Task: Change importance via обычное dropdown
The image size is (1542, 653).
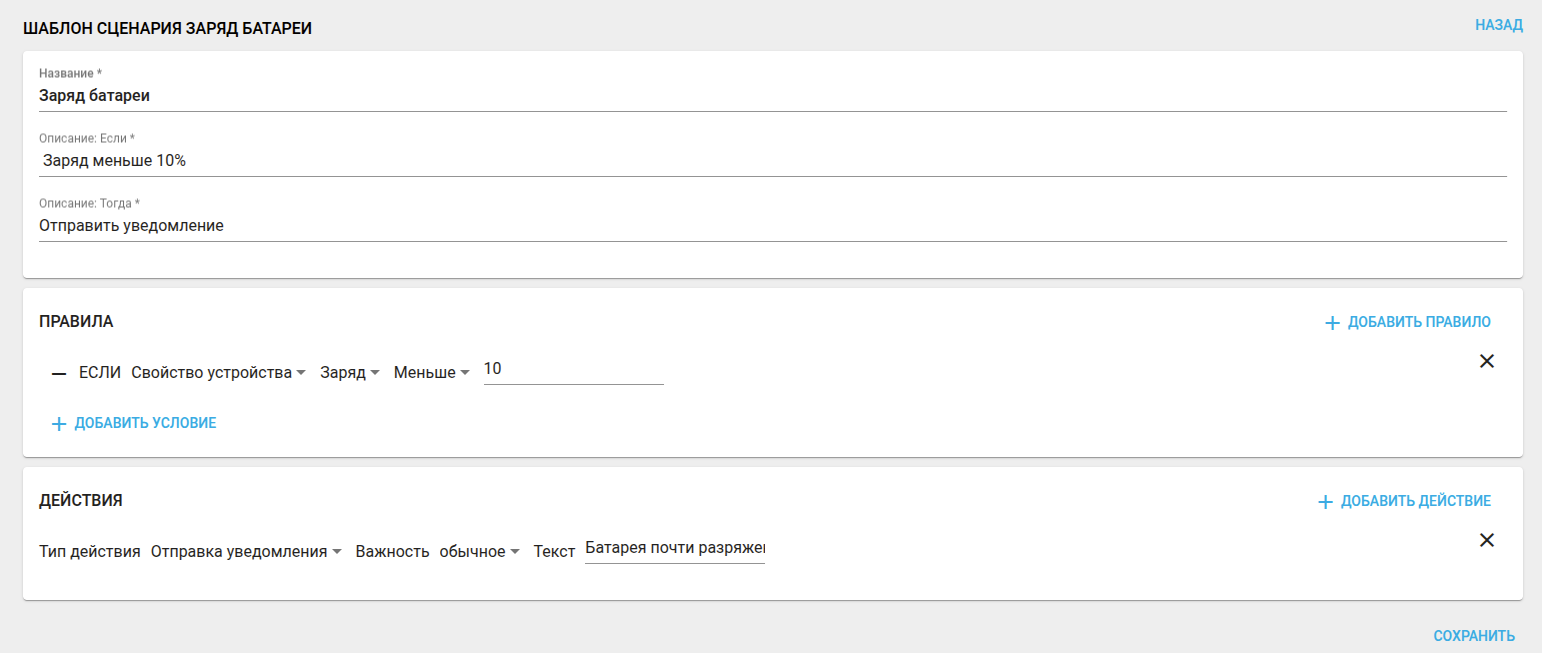Action: tap(479, 552)
